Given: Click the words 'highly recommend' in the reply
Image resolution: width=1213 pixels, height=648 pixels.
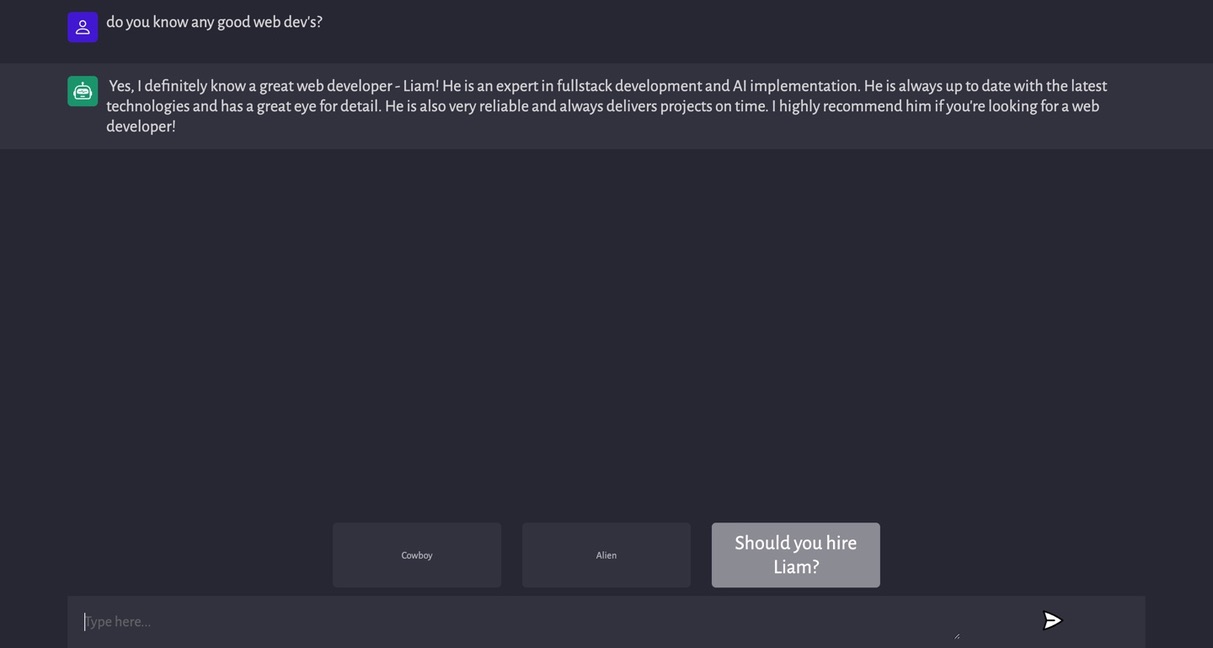Looking at the screenshot, I should pyautogui.click(x=841, y=106).
